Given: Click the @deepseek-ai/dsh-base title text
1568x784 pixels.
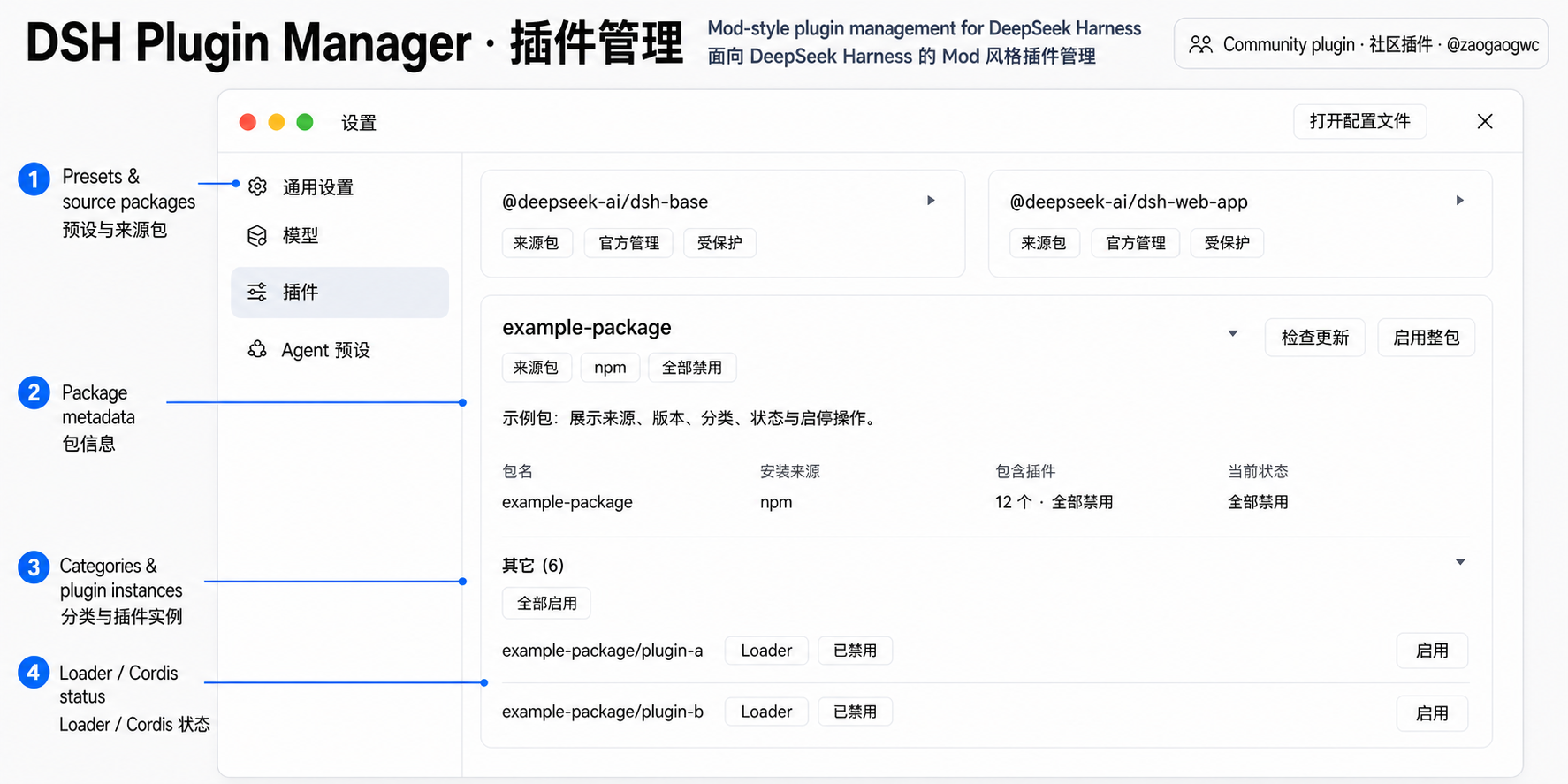Looking at the screenshot, I should pos(605,202).
